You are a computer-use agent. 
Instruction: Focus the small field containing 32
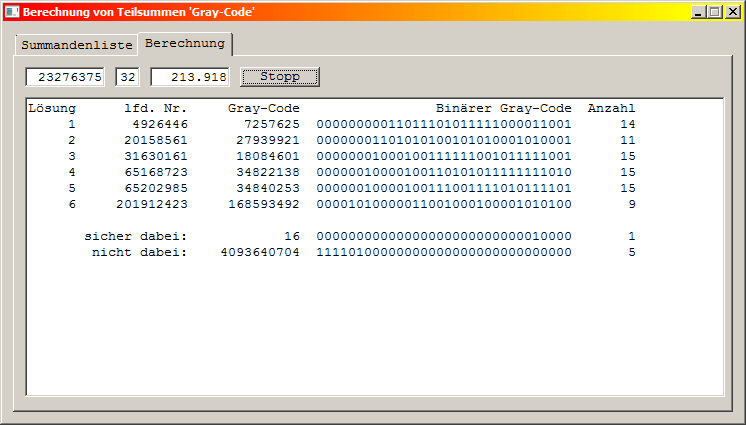(128, 77)
